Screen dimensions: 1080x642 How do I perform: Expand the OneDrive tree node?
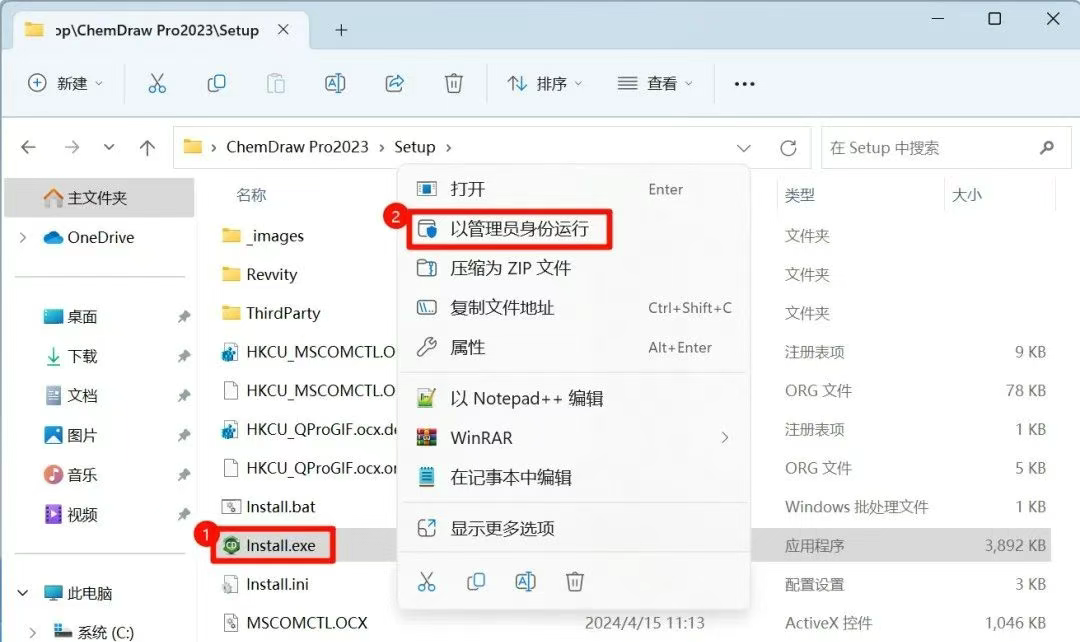23,238
